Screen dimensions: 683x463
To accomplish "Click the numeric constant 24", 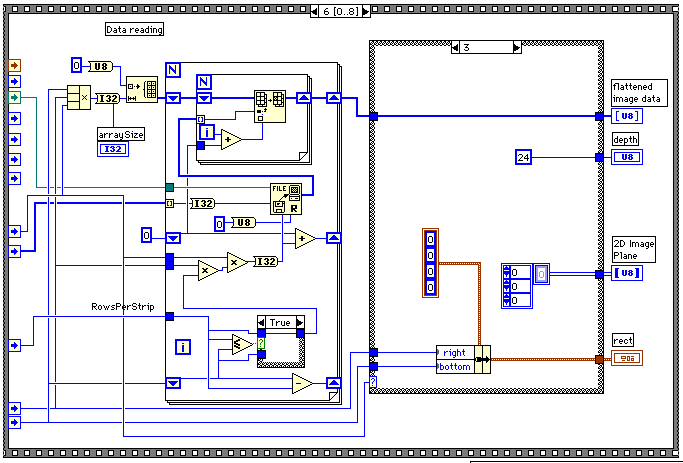I will pyautogui.click(x=524, y=157).
